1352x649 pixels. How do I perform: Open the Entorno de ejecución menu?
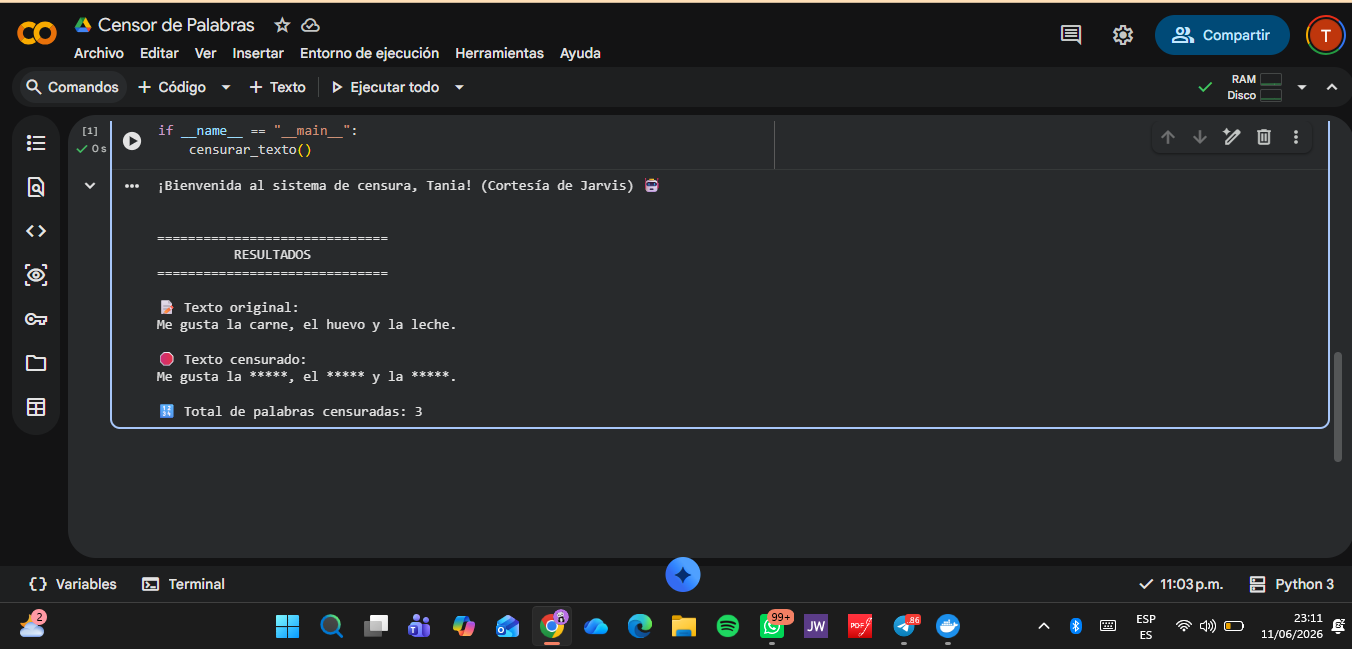[369, 53]
